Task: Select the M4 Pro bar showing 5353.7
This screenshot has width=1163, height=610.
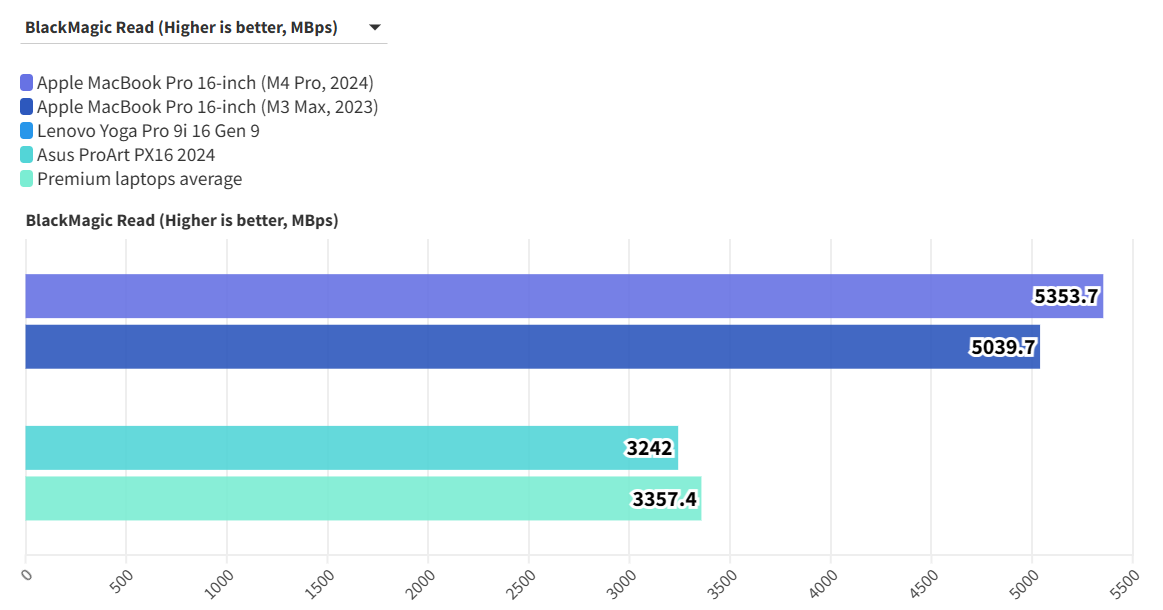Action: [500, 296]
